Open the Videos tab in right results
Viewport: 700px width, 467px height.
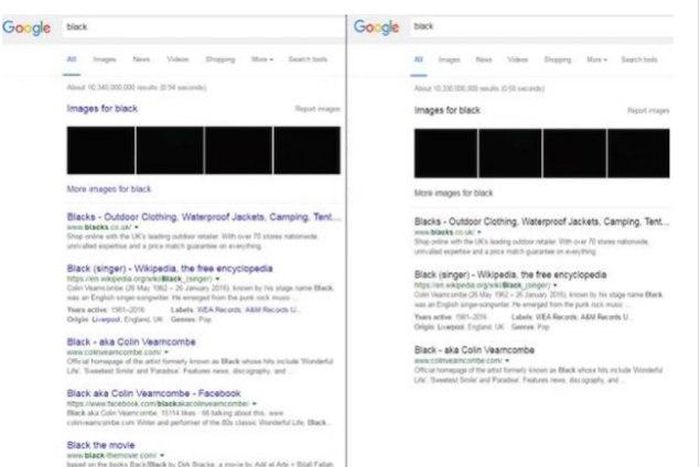(517, 59)
